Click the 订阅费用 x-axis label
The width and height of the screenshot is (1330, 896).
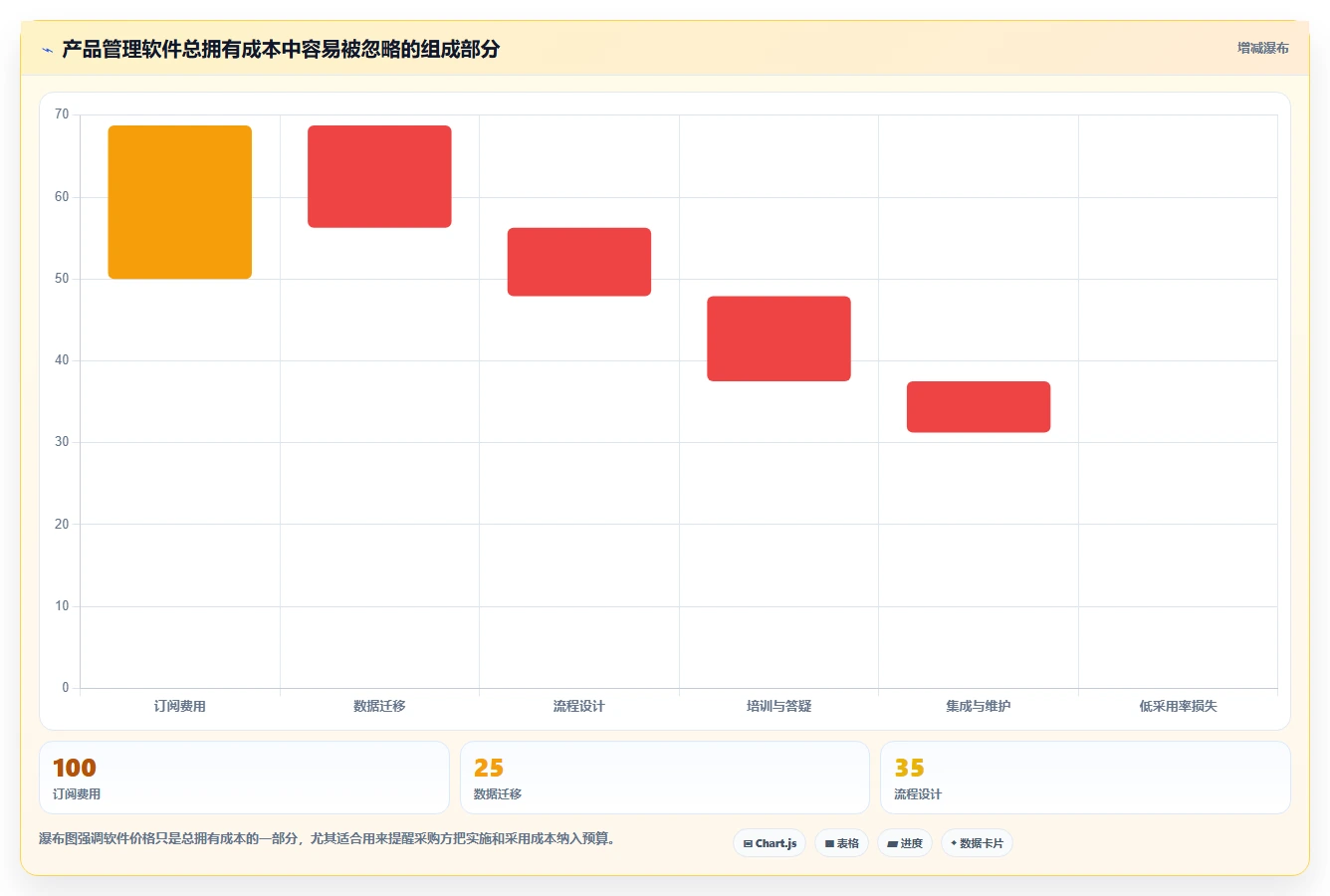coord(180,706)
